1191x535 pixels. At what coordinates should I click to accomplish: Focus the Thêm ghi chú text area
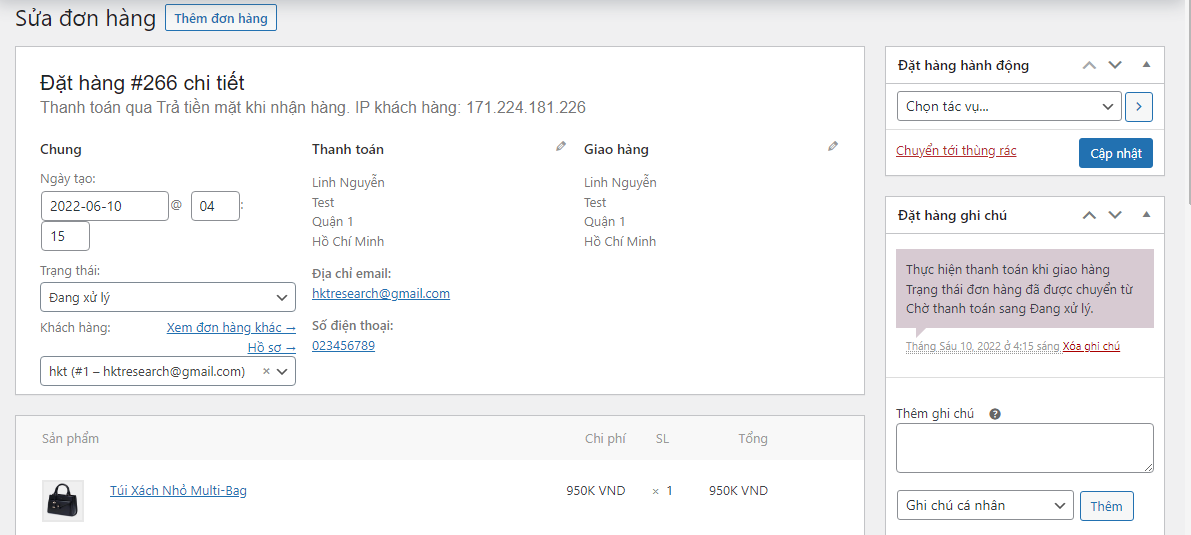coord(1024,447)
